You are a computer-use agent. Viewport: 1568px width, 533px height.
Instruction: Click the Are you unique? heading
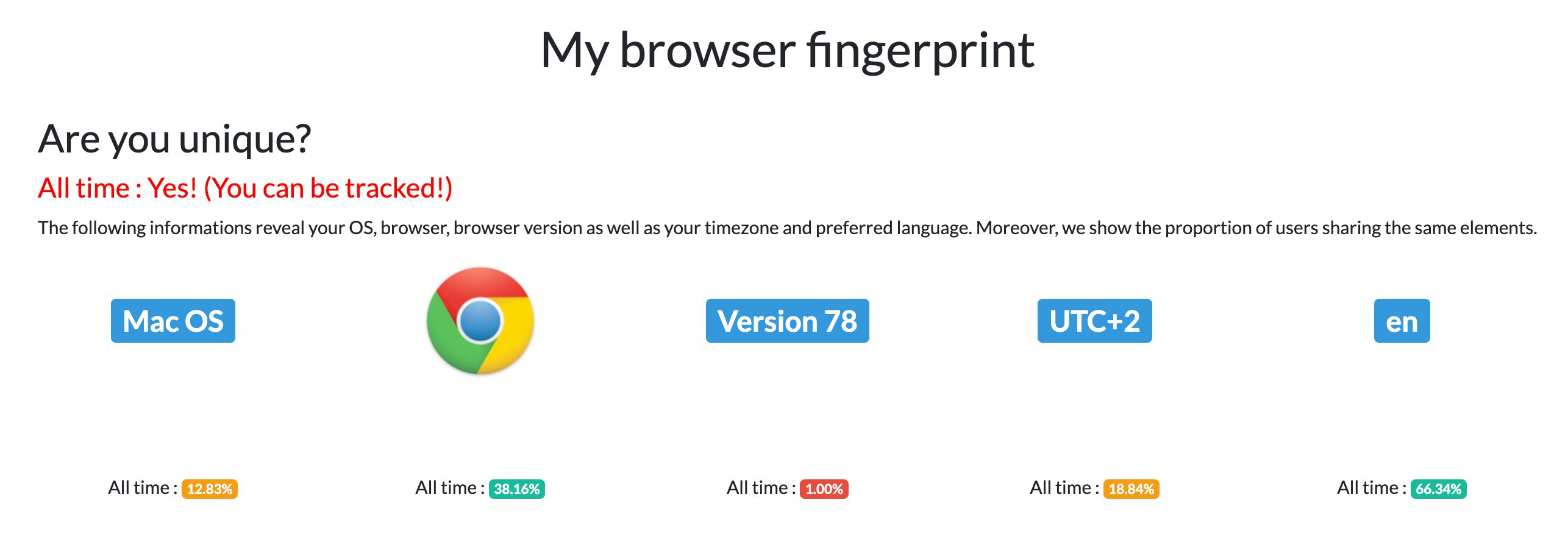[175, 140]
